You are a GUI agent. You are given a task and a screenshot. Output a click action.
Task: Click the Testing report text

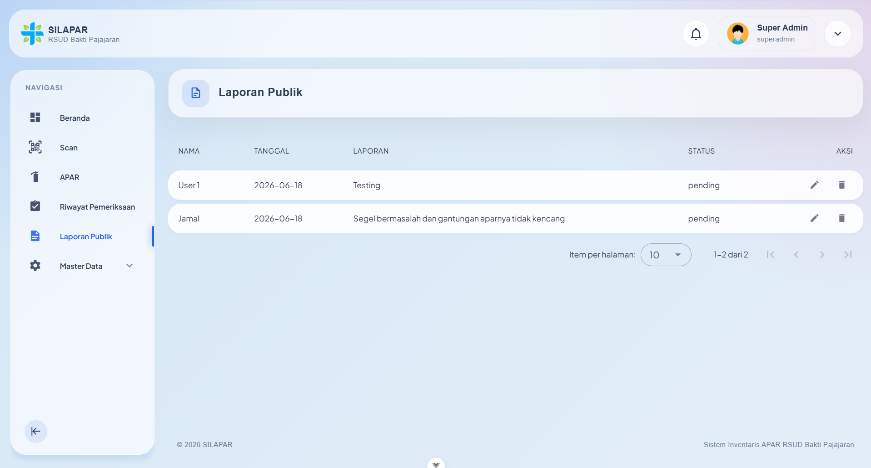coord(367,185)
